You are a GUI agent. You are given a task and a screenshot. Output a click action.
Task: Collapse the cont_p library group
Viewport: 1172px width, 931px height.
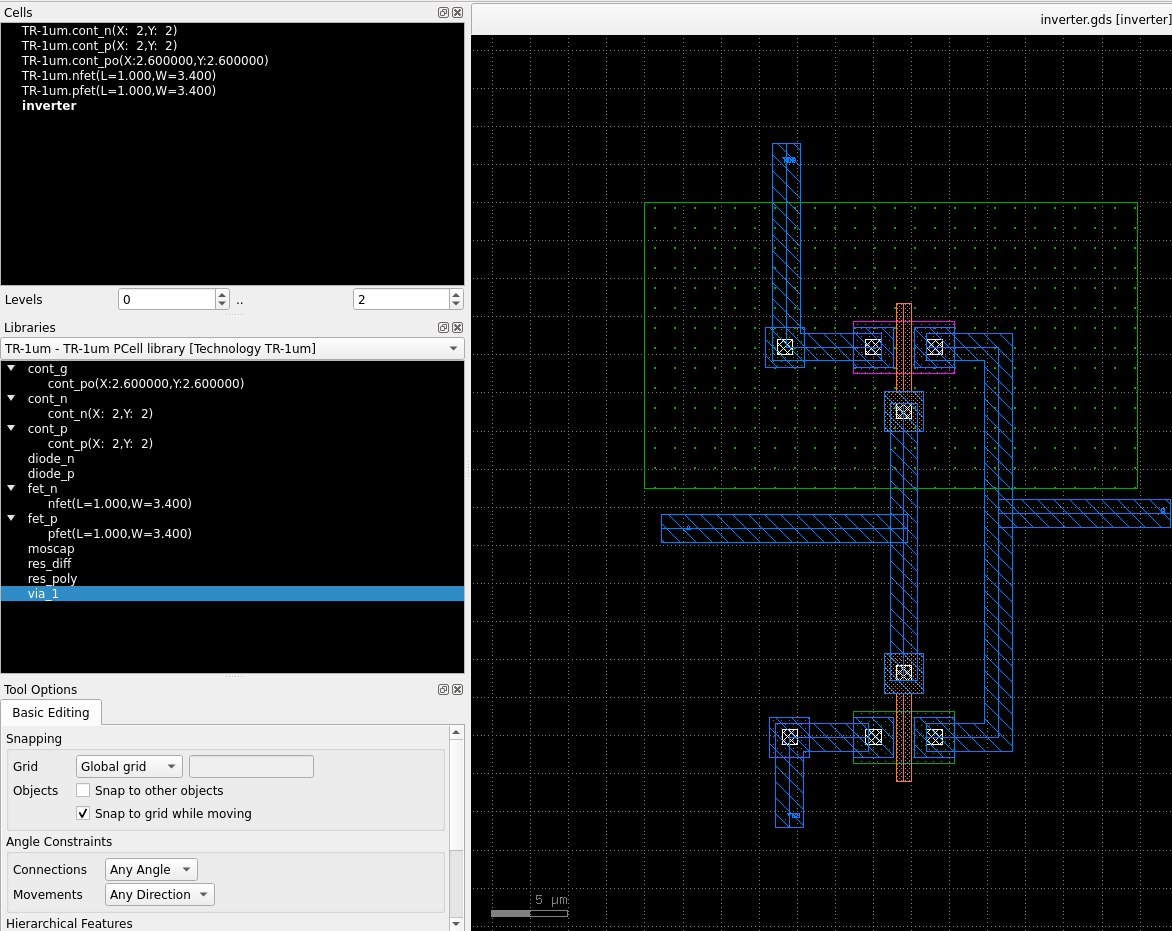pos(11,428)
